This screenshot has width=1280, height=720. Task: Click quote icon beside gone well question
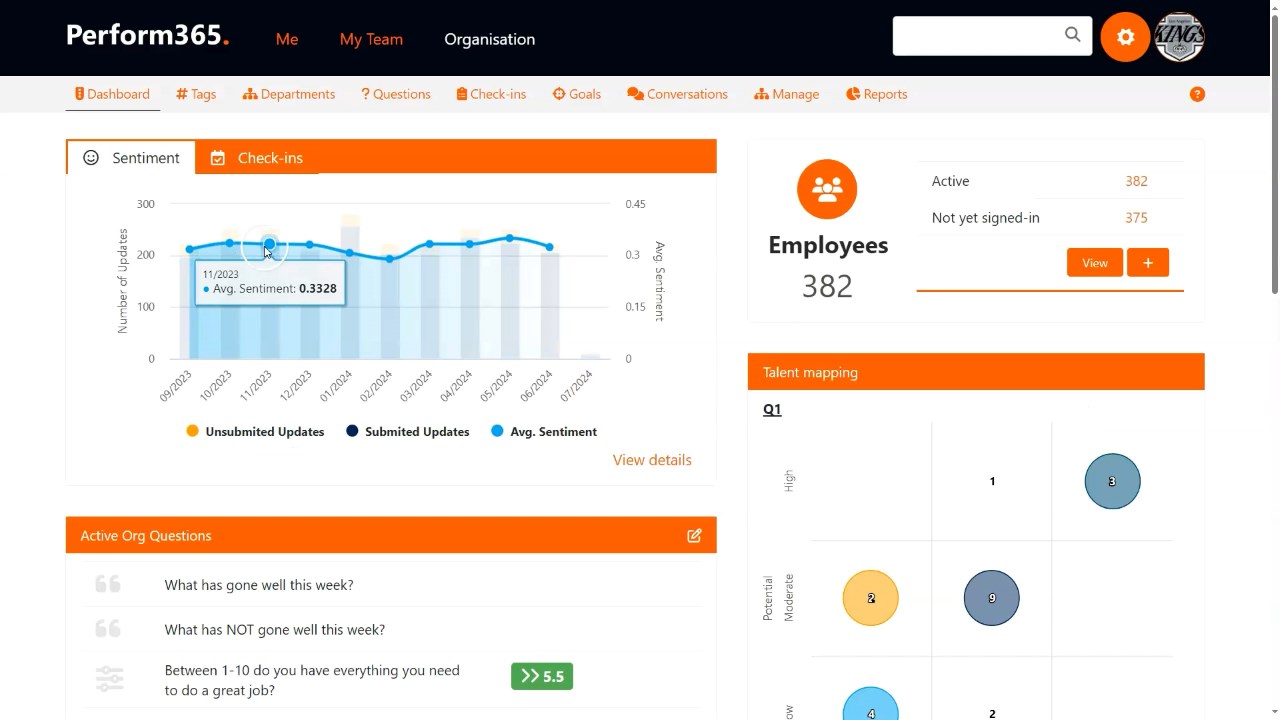[108, 585]
